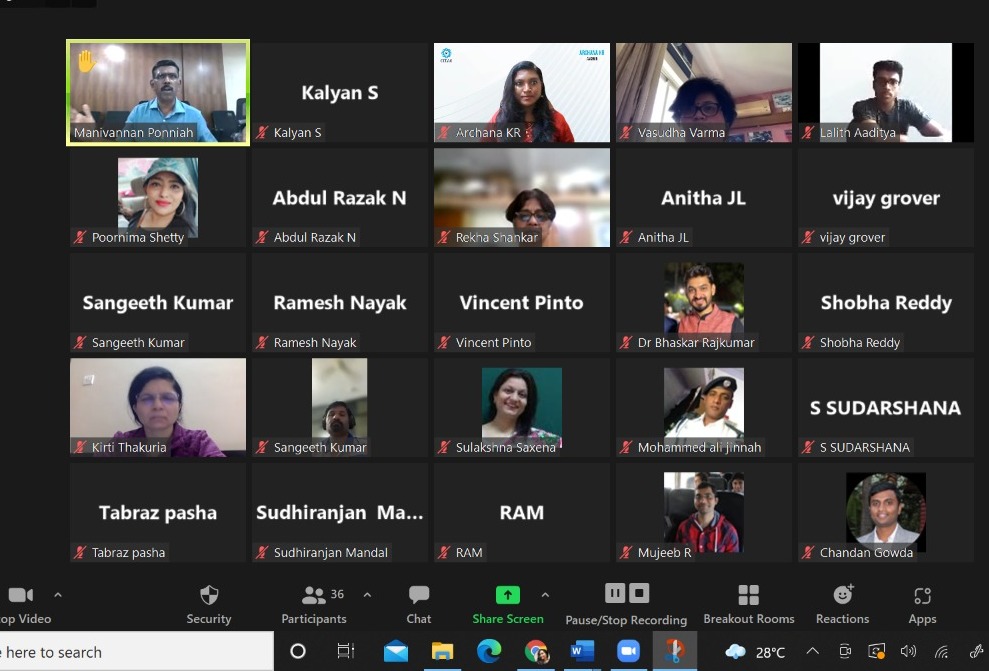Switch to Zoom app in taskbar
The width and height of the screenshot is (989, 671).
coord(628,651)
